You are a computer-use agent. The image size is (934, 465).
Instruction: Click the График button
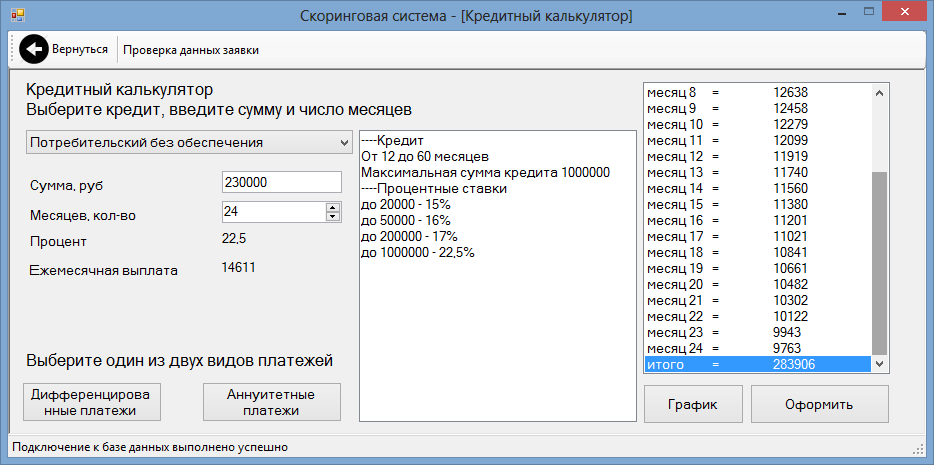tap(693, 404)
